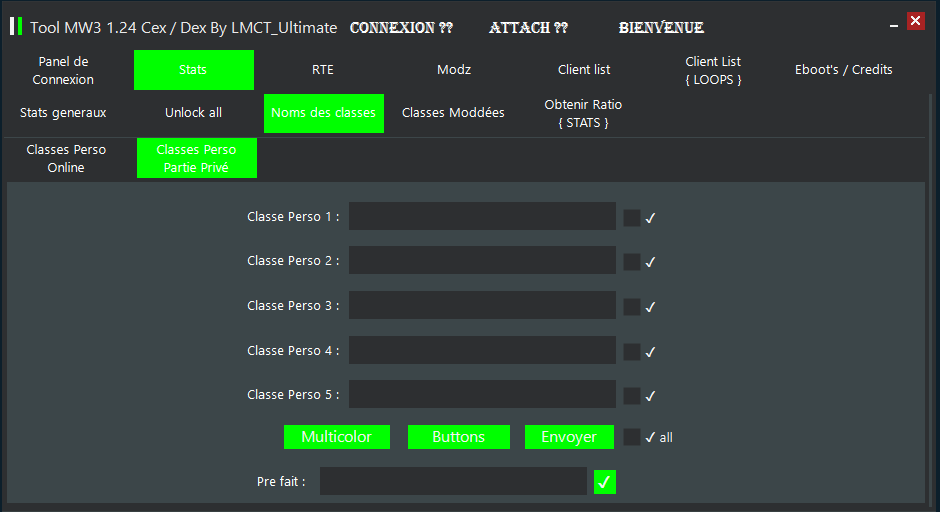
Task: Minimize the tool window
Action: [893, 26]
